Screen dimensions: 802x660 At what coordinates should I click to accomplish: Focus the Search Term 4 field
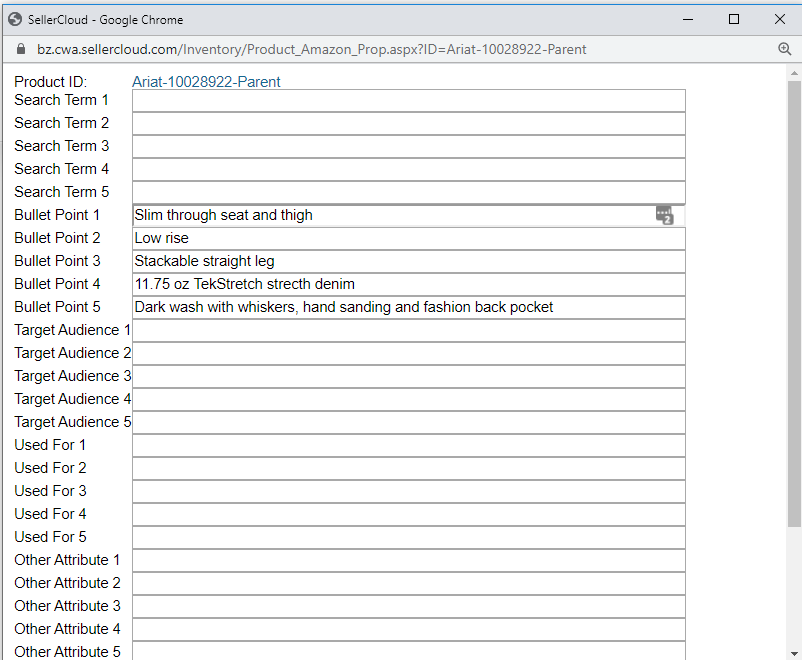coord(409,170)
